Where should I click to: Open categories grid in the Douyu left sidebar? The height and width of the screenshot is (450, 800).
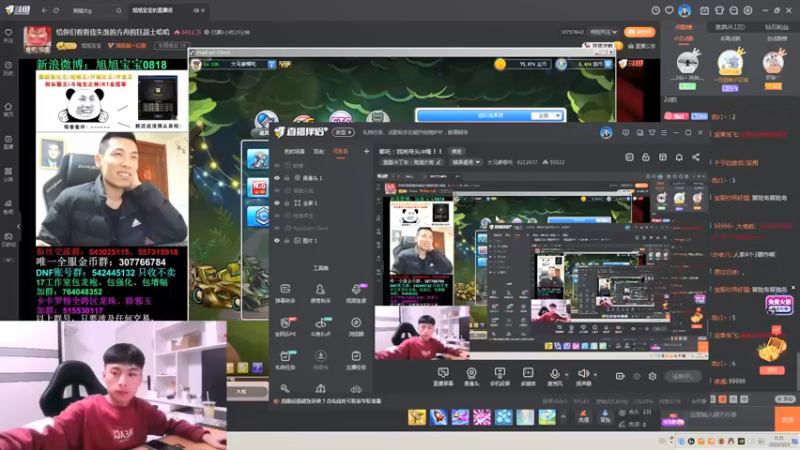(x=8, y=174)
